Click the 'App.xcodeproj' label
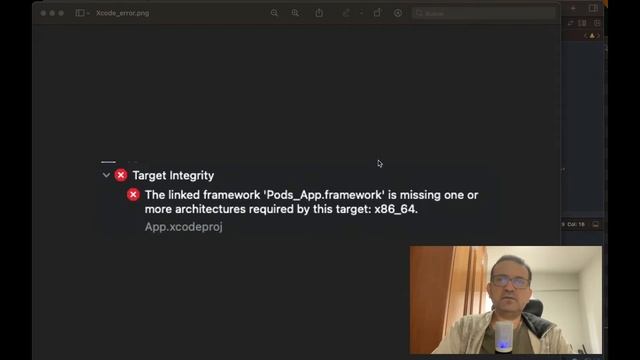The height and width of the screenshot is (360, 640). [x=184, y=227]
